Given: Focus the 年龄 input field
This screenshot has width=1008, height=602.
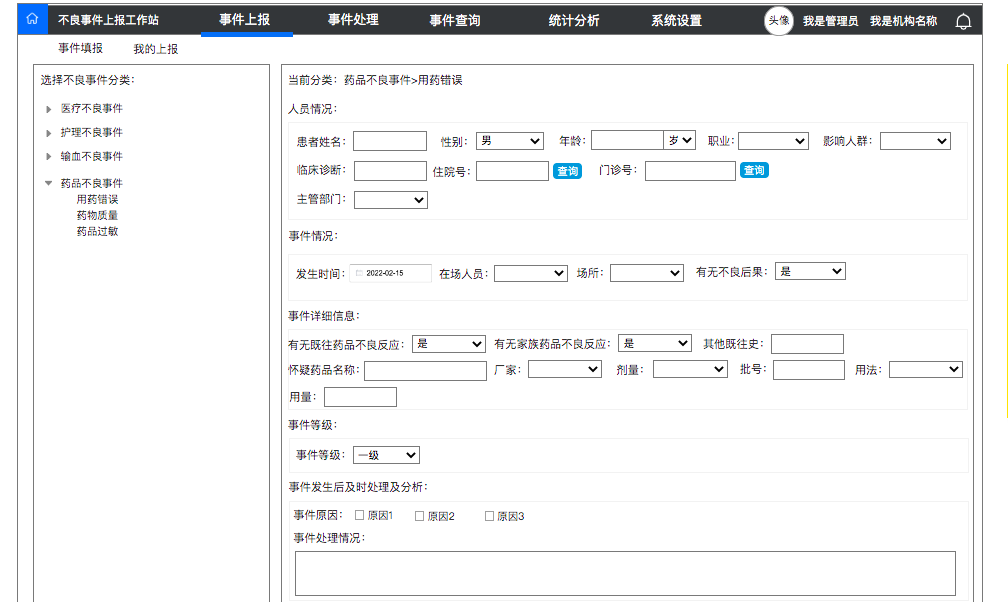Looking at the screenshot, I should pos(627,140).
